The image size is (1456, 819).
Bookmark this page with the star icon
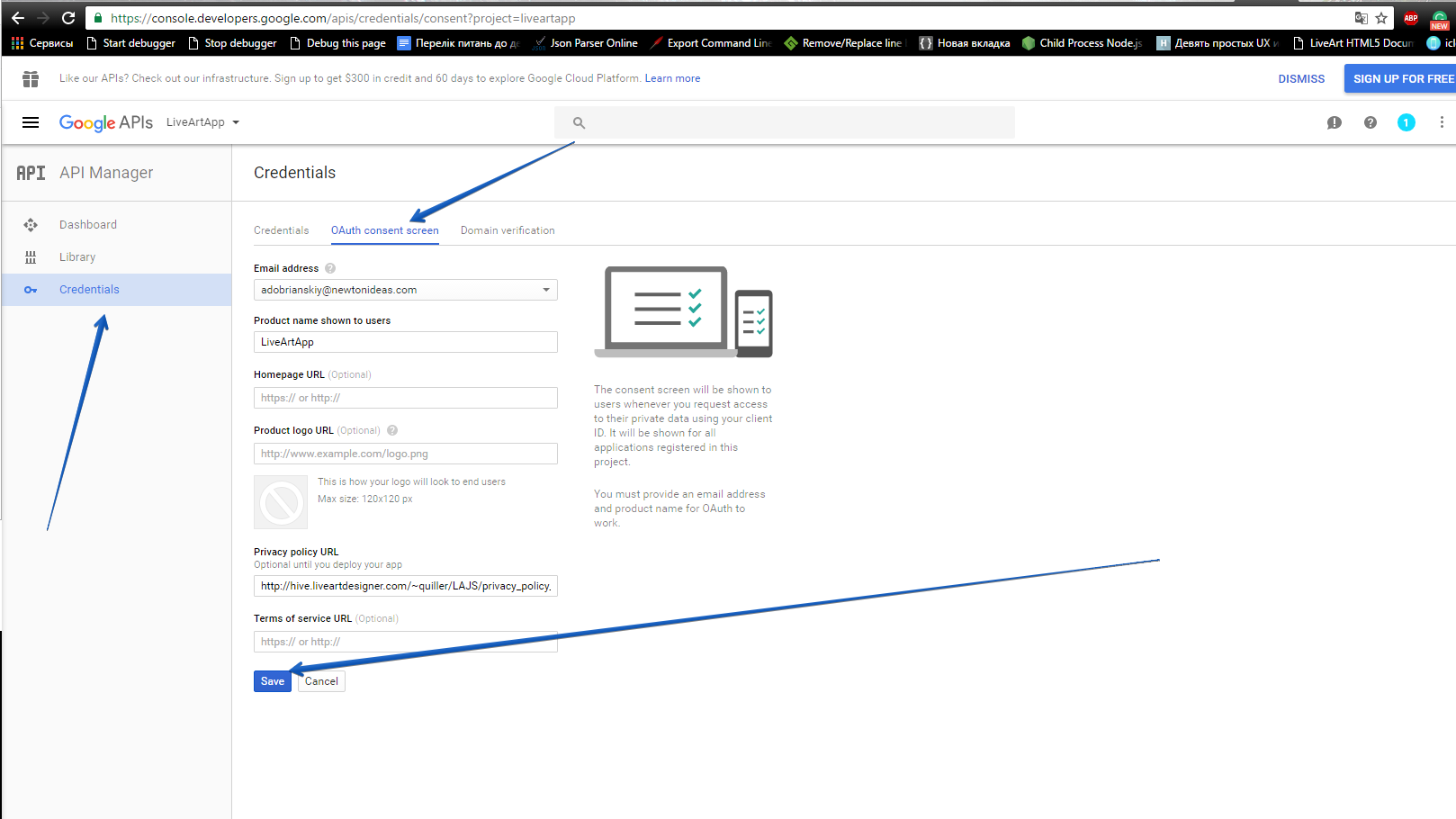1381,18
